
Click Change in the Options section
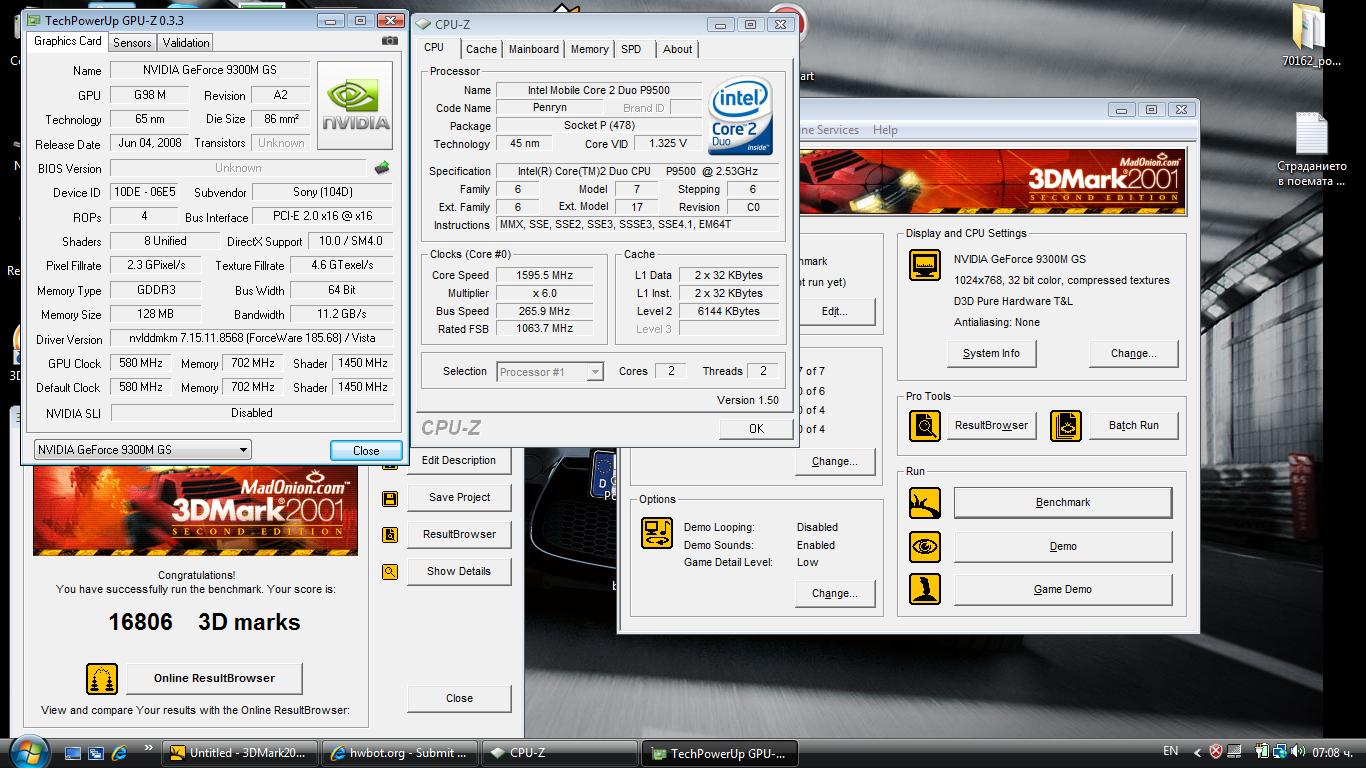(x=835, y=593)
